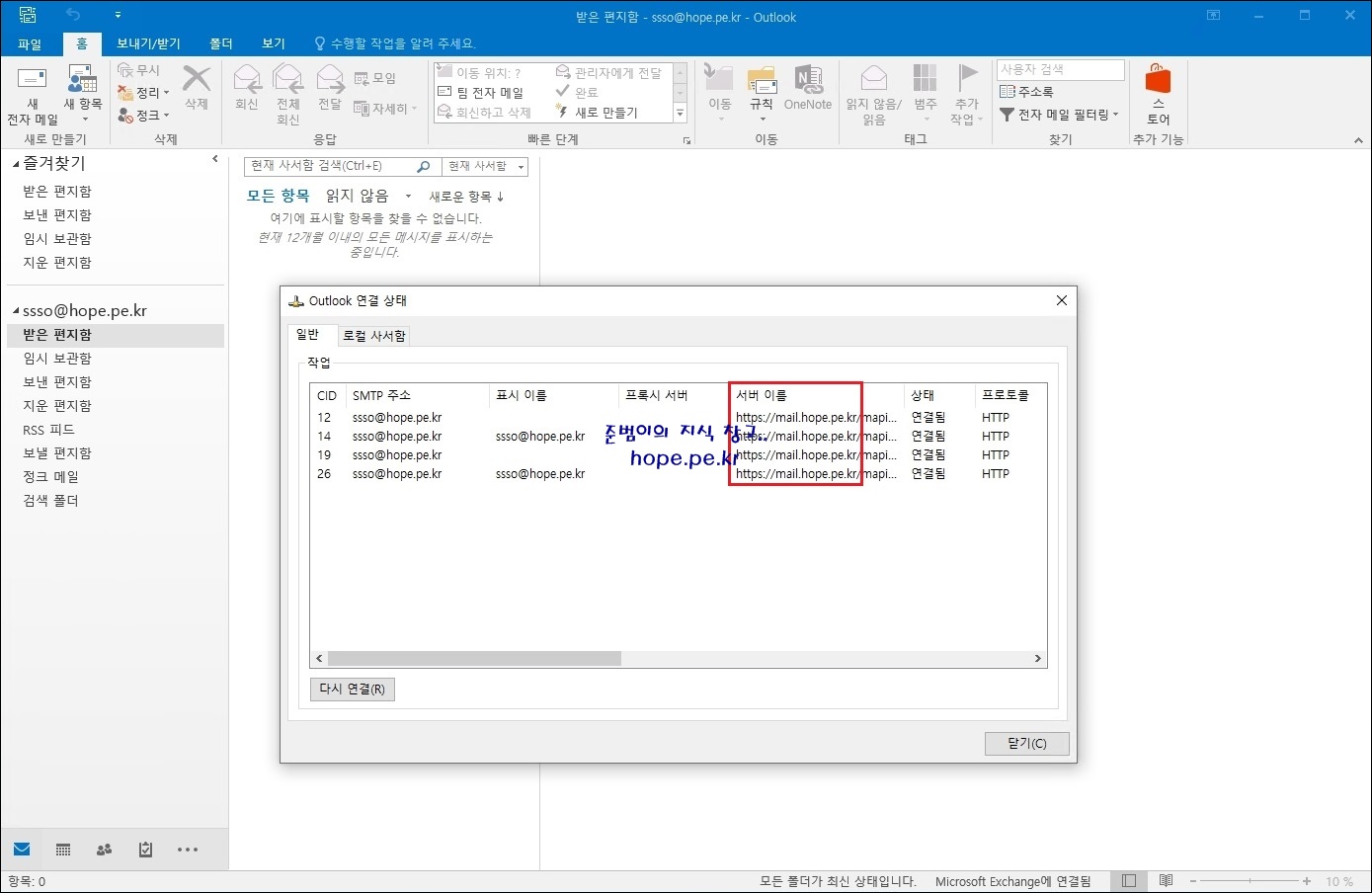Open the Quick Steps dialog launcher

coord(687,141)
